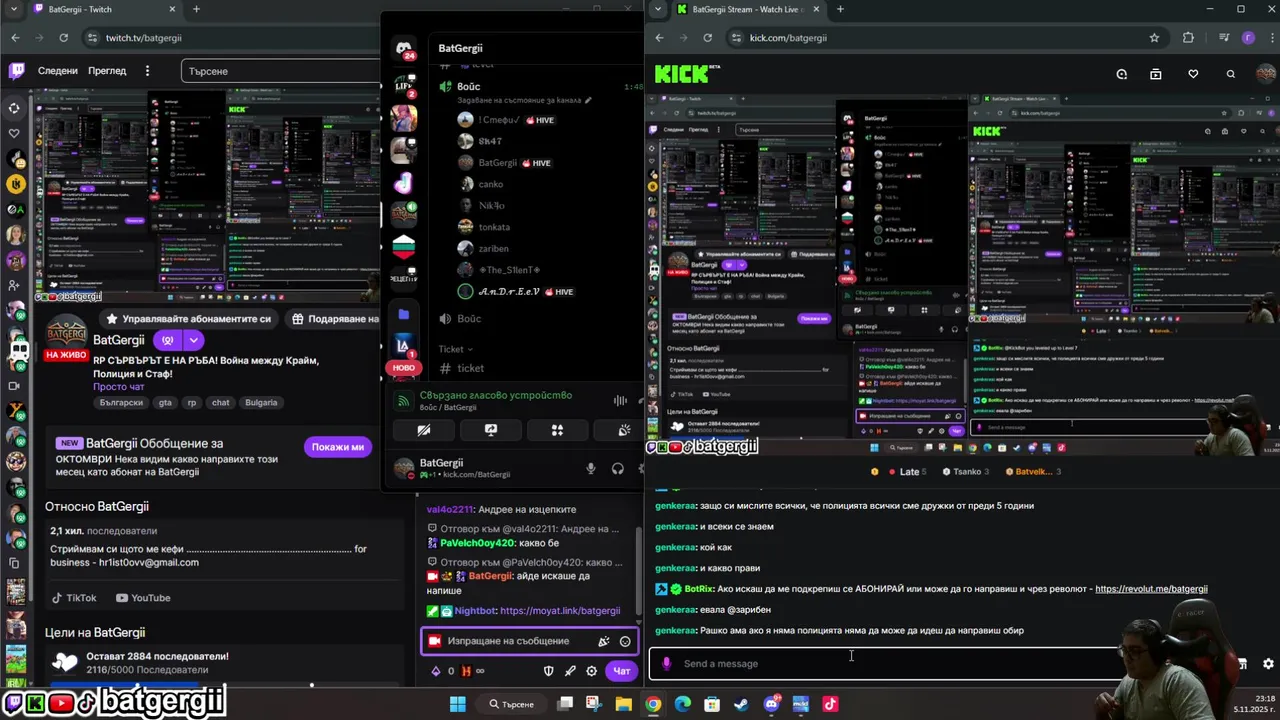Select the gta tag
This screenshot has width=1280, height=720.
point(165,402)
